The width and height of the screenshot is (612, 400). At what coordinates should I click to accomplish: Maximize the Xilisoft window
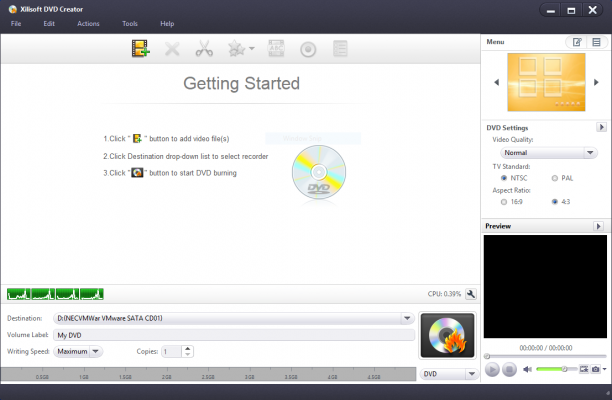point(571,10)
